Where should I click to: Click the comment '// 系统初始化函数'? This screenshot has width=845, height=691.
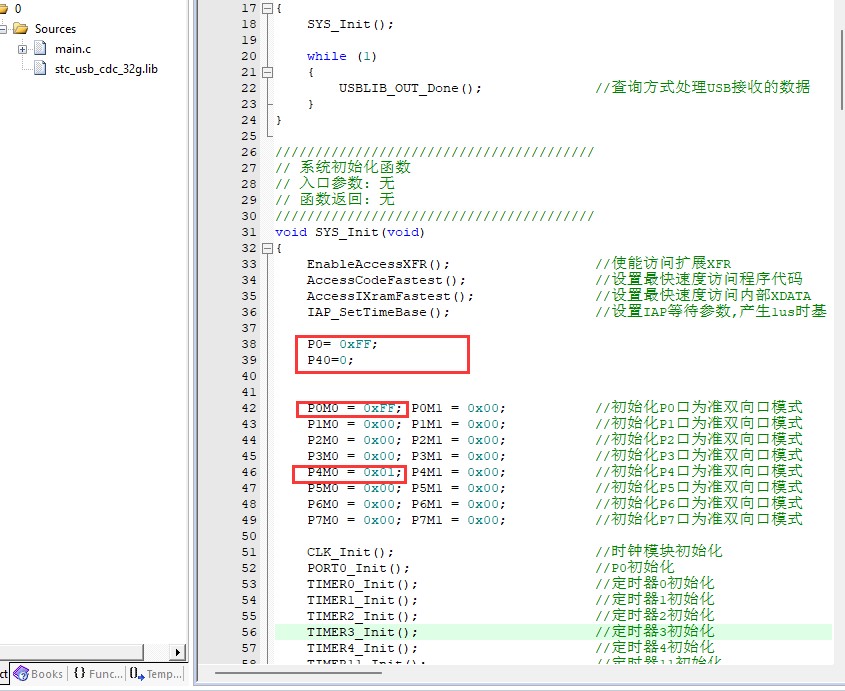pyautogui.click(x=343, y=167)
